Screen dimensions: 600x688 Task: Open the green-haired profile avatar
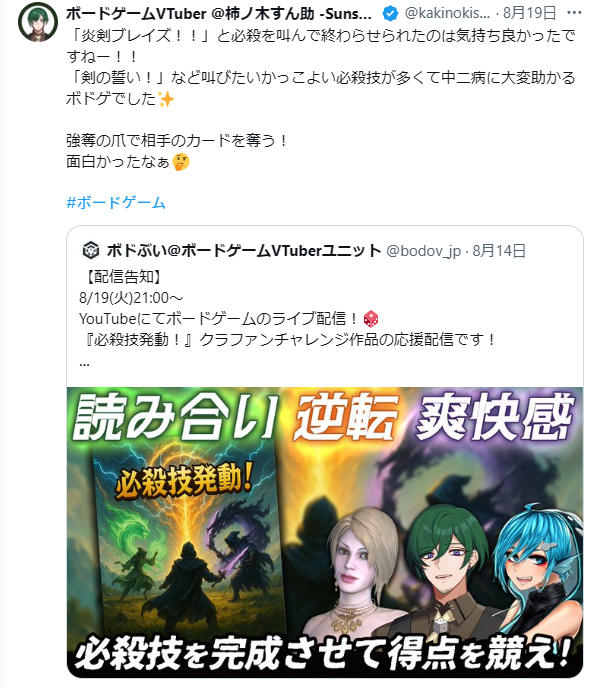(38, 22)
